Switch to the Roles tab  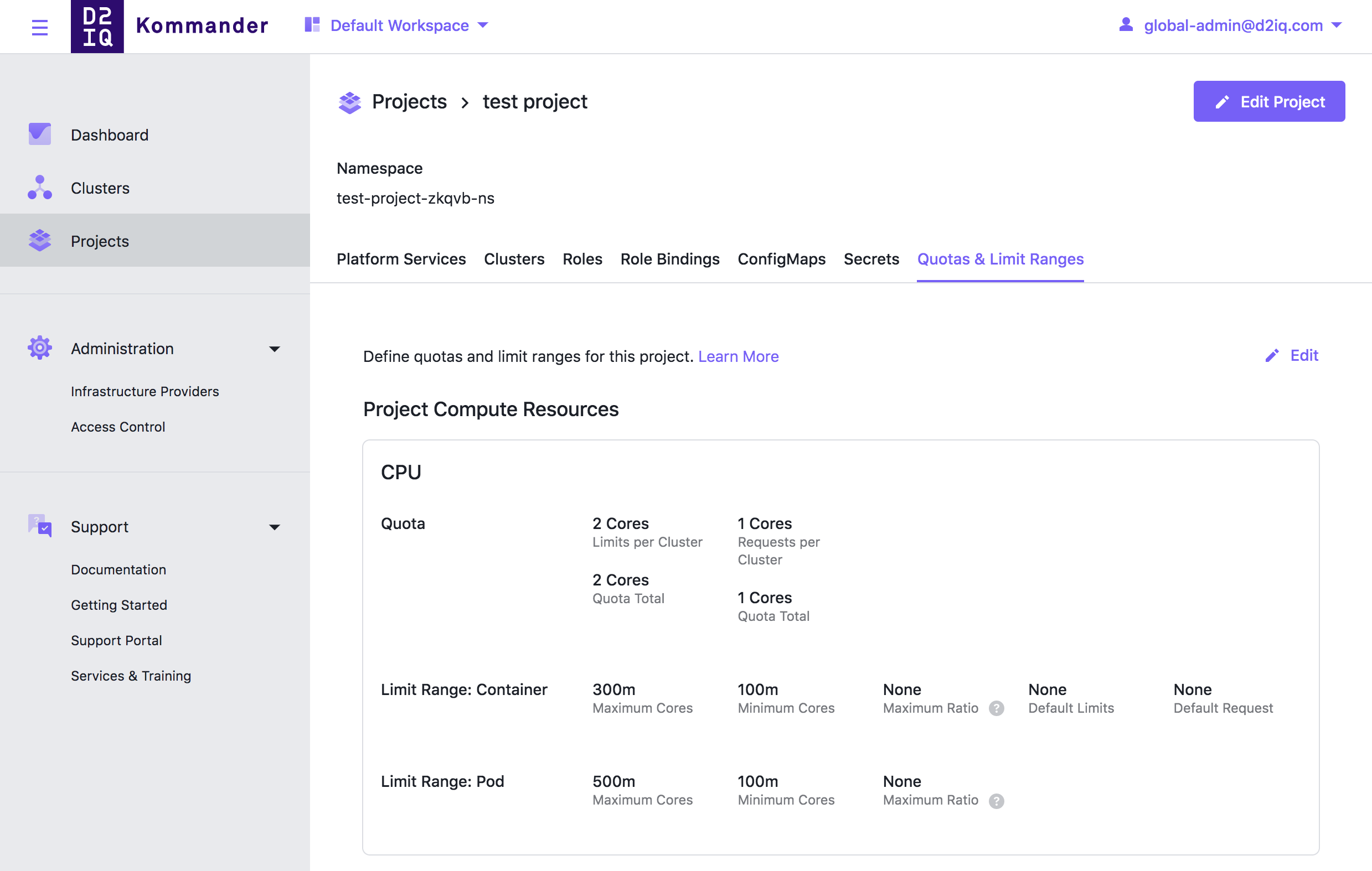(x=582, y=259)
